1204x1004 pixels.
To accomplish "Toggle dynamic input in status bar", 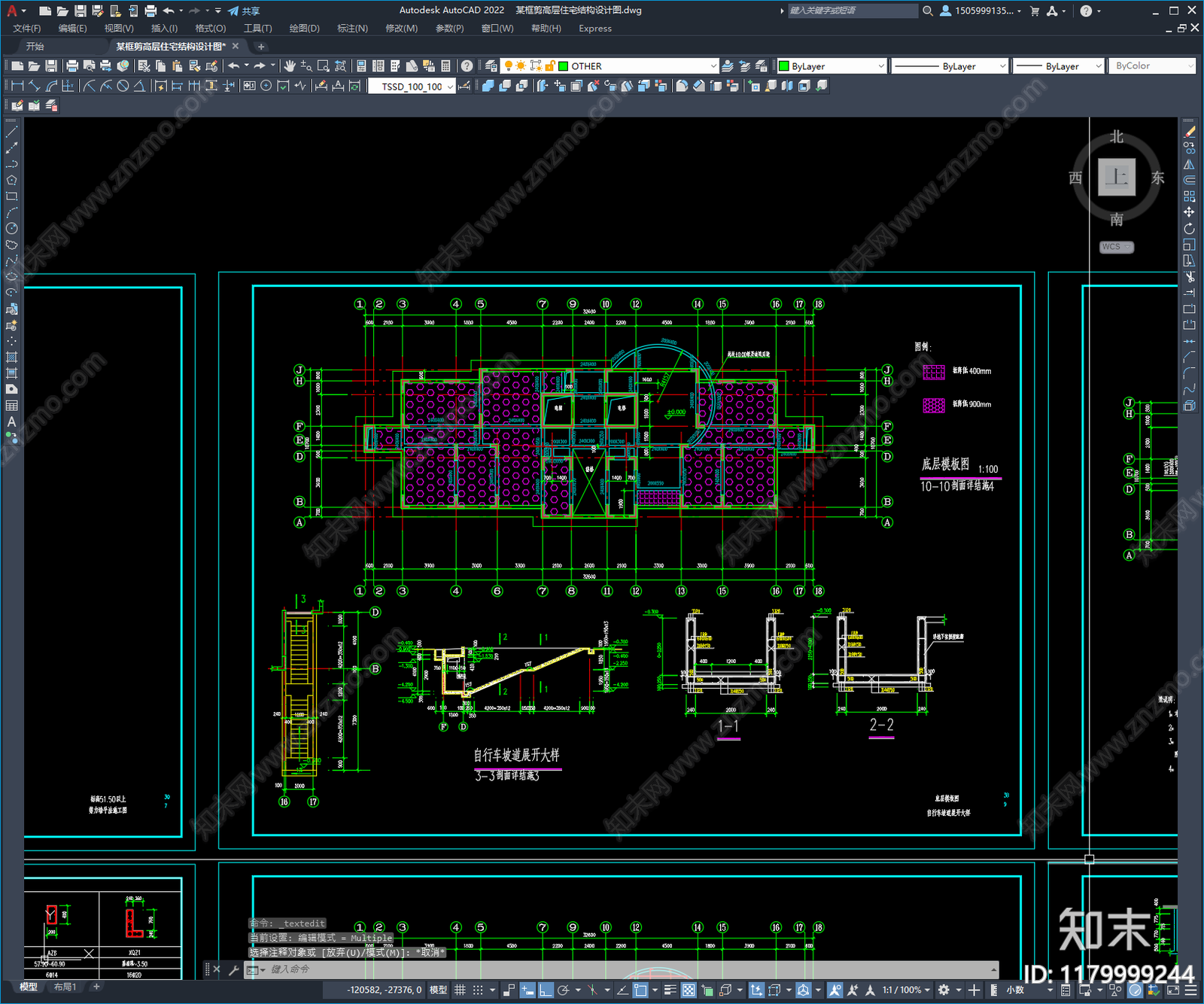I will pos(528,990).
